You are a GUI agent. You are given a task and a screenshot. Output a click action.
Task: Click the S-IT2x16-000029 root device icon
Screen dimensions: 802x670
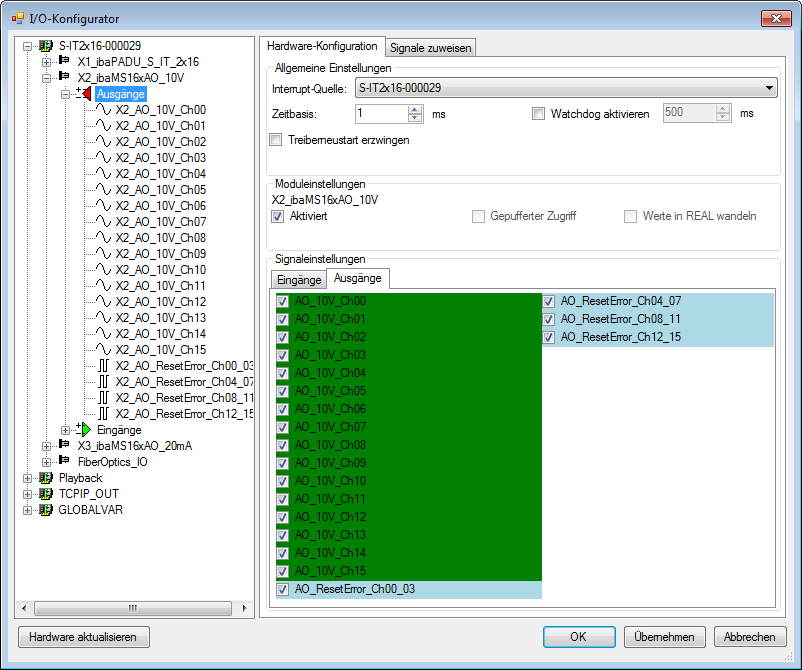click(46, 46)
